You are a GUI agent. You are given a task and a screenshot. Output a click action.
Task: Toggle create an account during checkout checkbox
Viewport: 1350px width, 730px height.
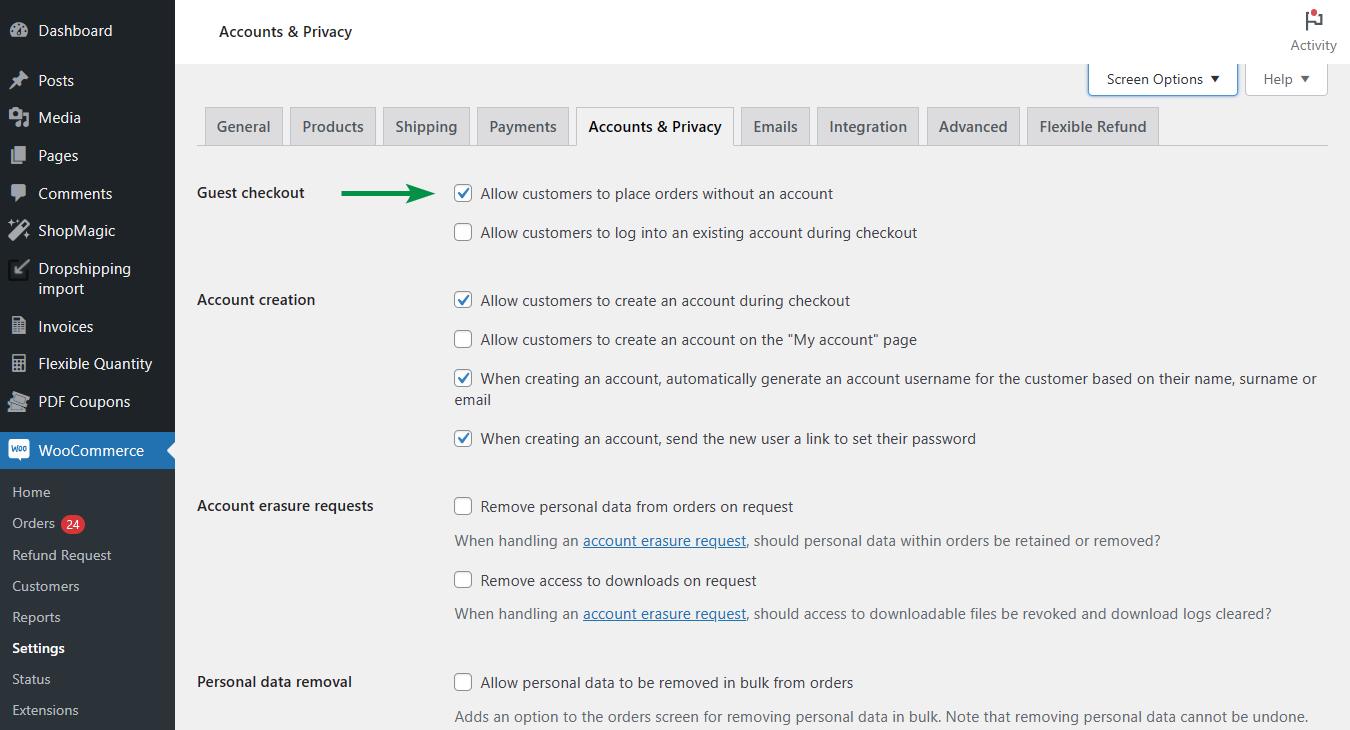[463, 301]
